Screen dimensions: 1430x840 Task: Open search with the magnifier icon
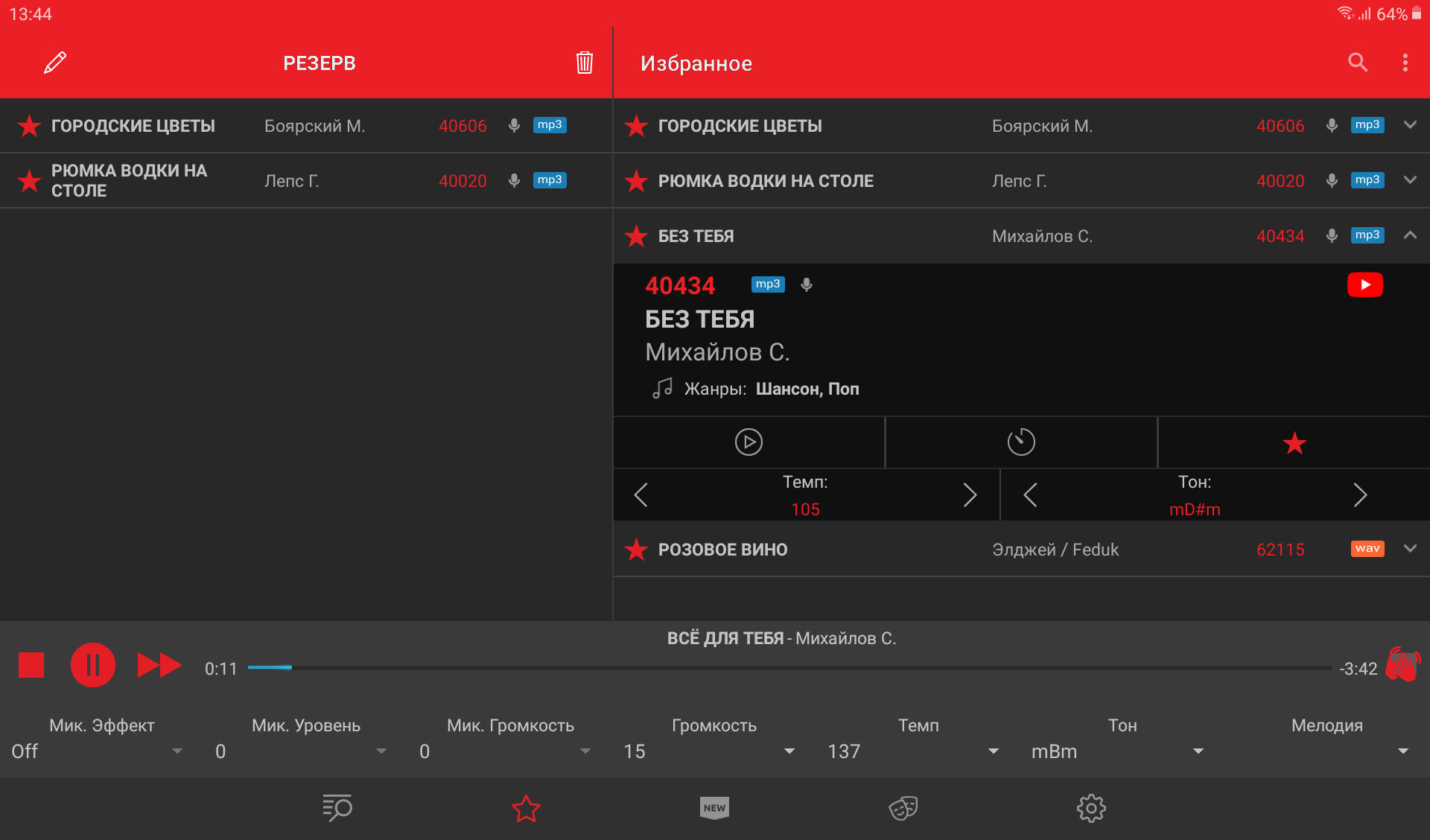[x=1358, y=63]
